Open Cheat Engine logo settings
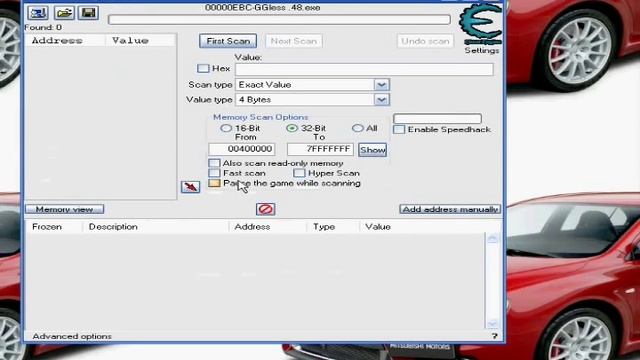The width and height of the screenshot is (640, 360). coord(481,24)
